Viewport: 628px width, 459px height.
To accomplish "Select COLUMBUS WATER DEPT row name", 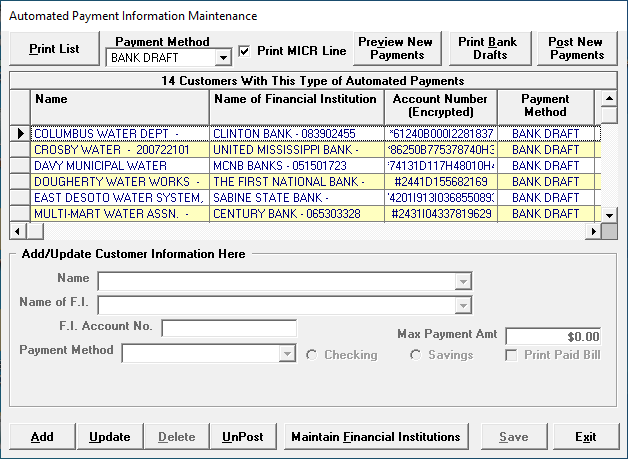I will point(120,134).
